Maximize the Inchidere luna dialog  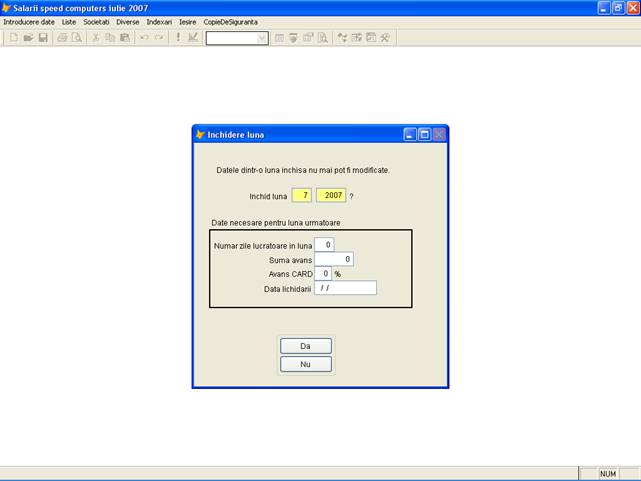pos(424,134)
